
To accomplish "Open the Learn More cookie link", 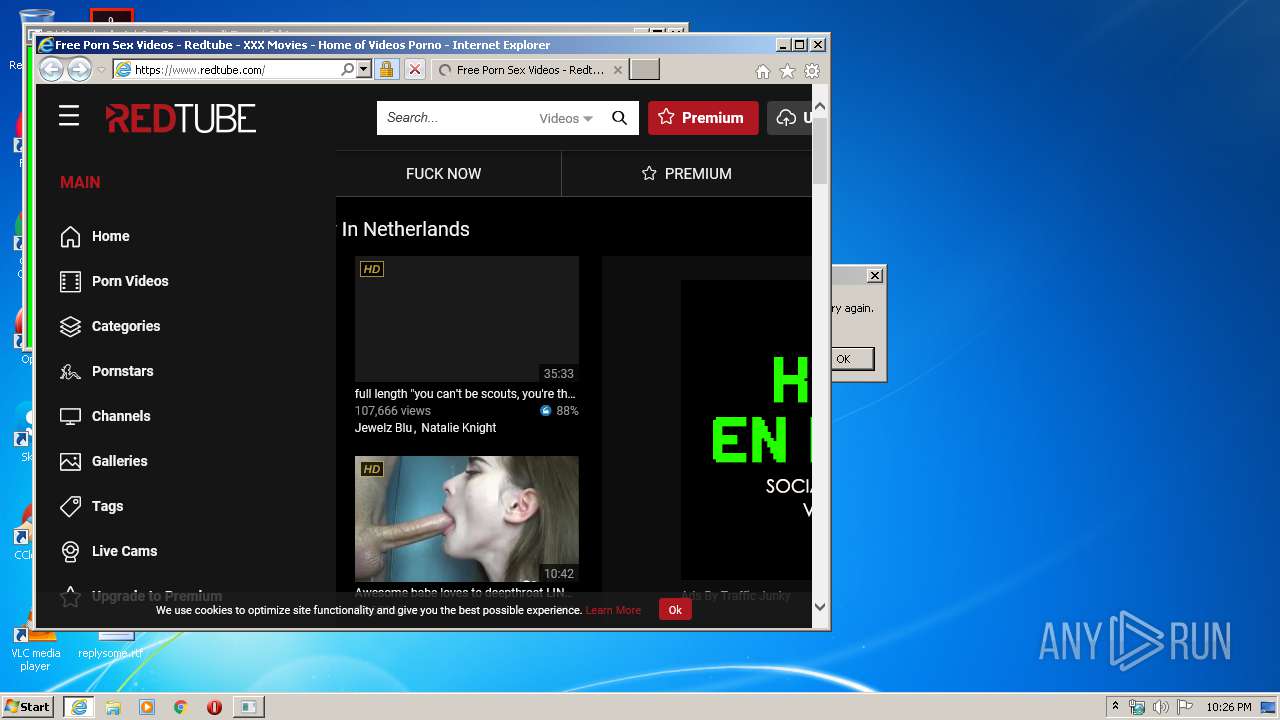I will tap(613, 610).
